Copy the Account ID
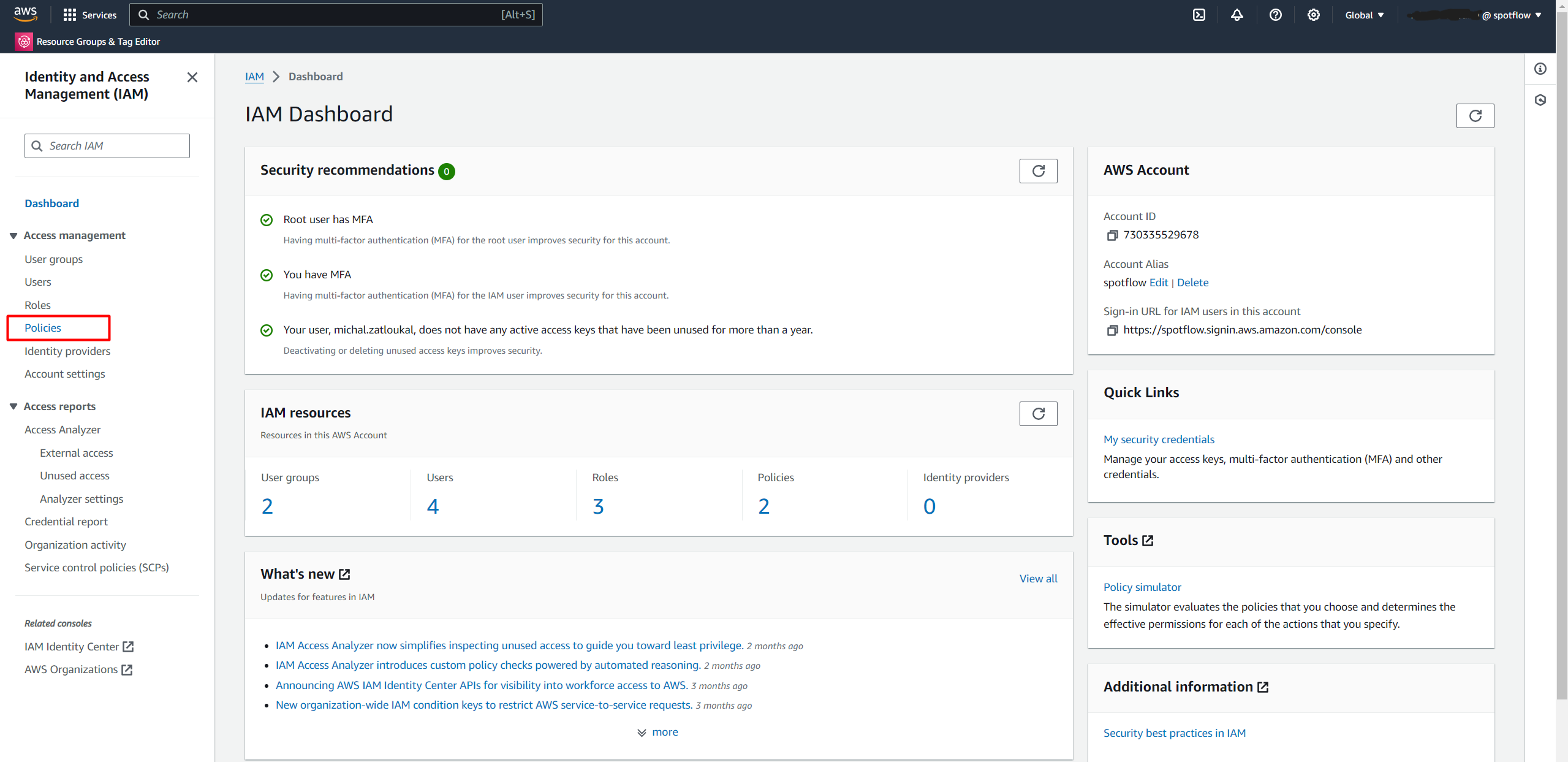This screenshot has width=1568, height=762. coord(1112,235)
